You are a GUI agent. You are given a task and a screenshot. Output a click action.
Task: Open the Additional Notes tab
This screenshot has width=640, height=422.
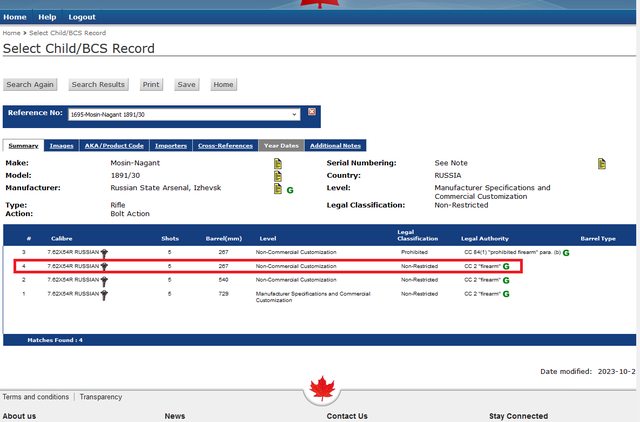[337, 146]
